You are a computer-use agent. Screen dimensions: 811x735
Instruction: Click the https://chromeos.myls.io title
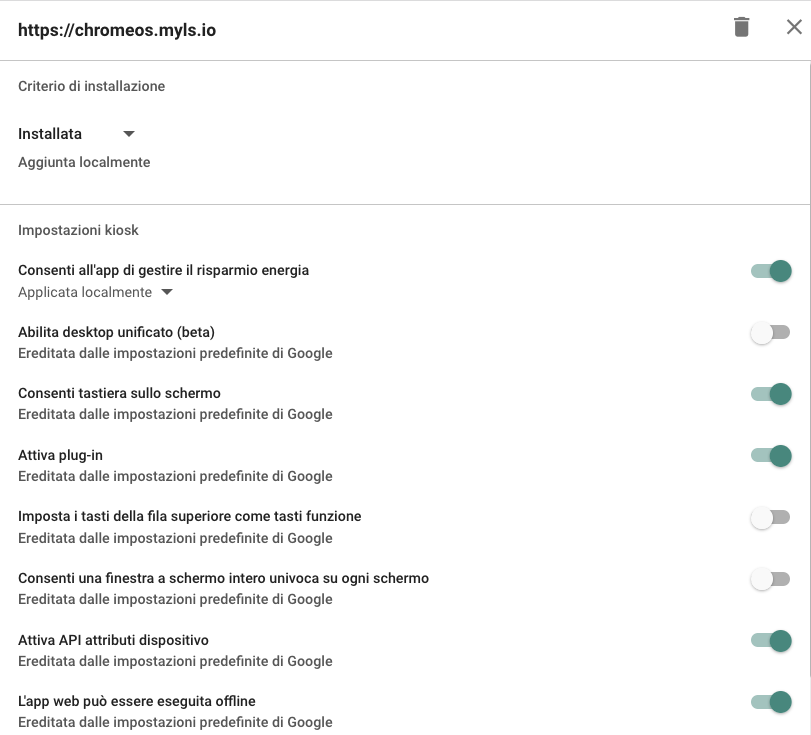click(x=117, y=30)
